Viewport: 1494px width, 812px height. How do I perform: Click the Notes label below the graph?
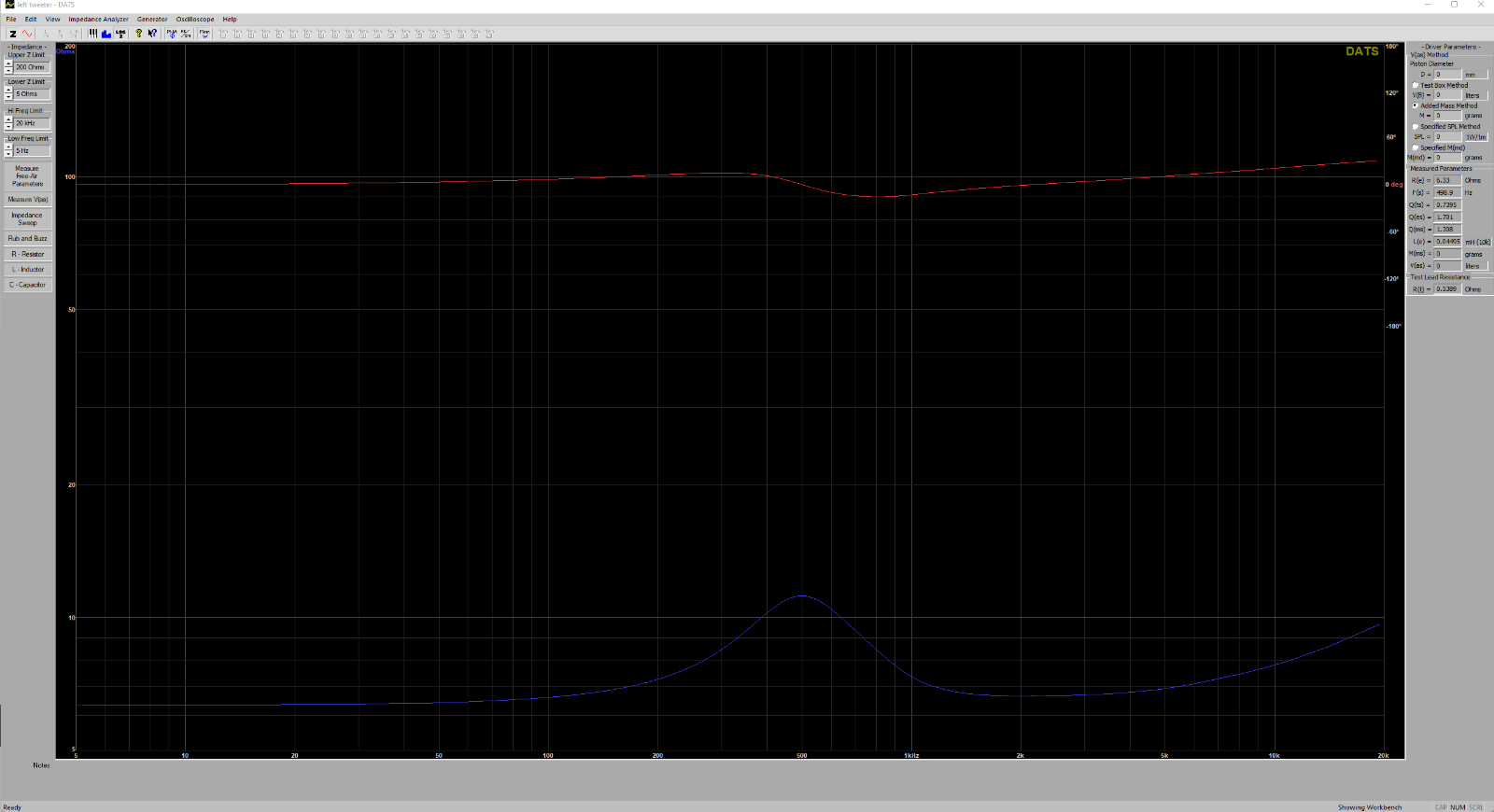[41, 765]
